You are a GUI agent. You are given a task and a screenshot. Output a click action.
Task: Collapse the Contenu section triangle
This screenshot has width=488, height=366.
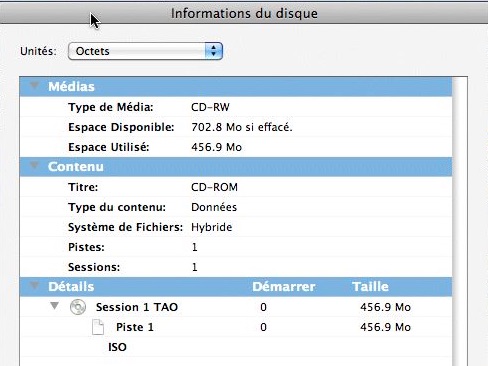[34, 166]
